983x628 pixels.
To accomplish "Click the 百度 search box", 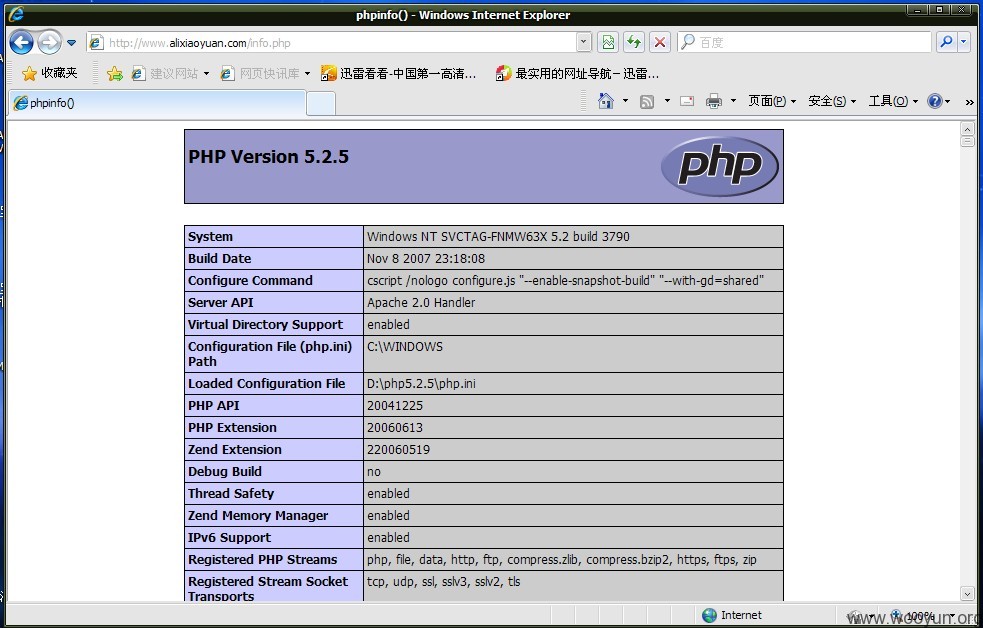I will coord(804,43).
